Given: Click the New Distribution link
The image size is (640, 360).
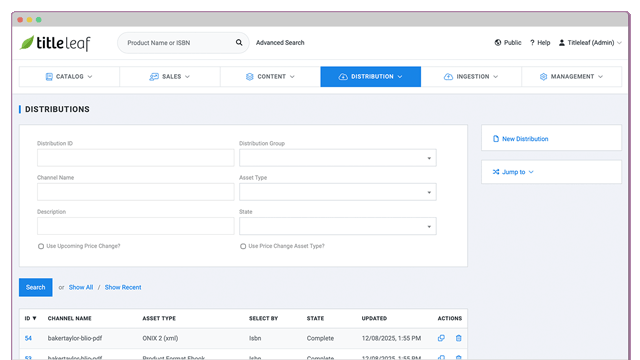Looking at the screenshot, I should (525, 139).
